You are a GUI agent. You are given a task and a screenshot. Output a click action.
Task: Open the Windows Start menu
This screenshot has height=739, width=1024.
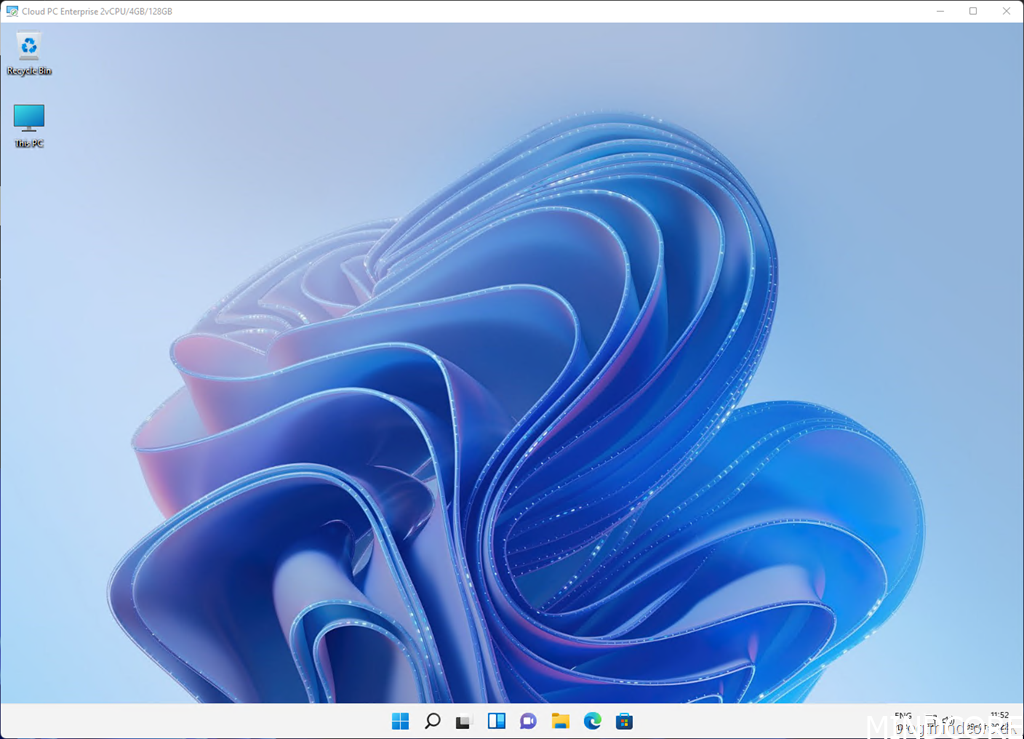coord(400,721)
